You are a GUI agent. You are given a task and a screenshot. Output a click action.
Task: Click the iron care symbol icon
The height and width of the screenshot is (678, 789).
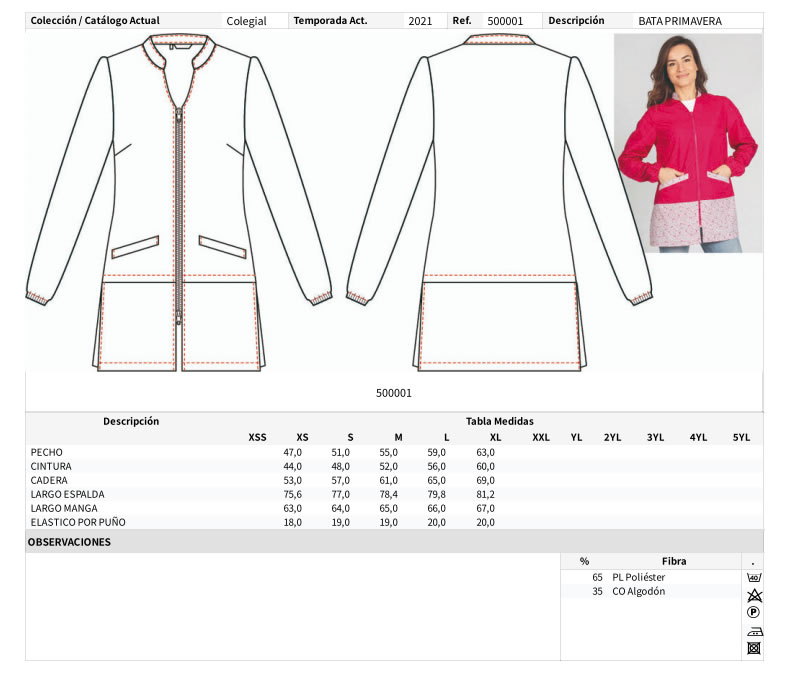pyautogui.click(x=752, y=631)
